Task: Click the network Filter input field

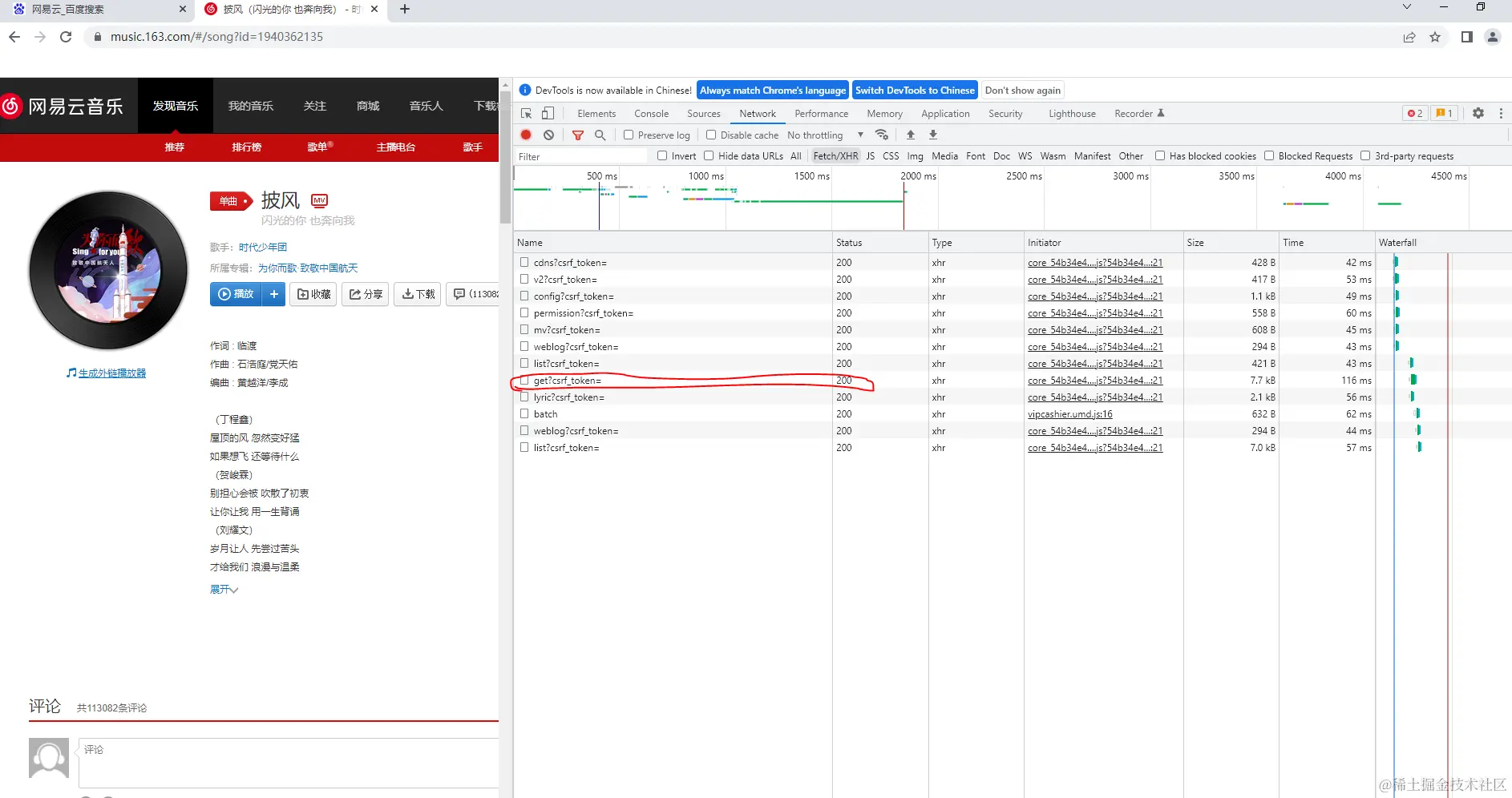Action: pos(581,156)
